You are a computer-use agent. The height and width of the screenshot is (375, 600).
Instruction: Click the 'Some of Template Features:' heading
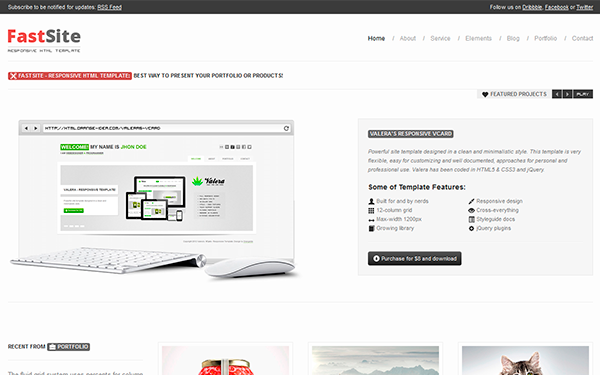point(417,187)
